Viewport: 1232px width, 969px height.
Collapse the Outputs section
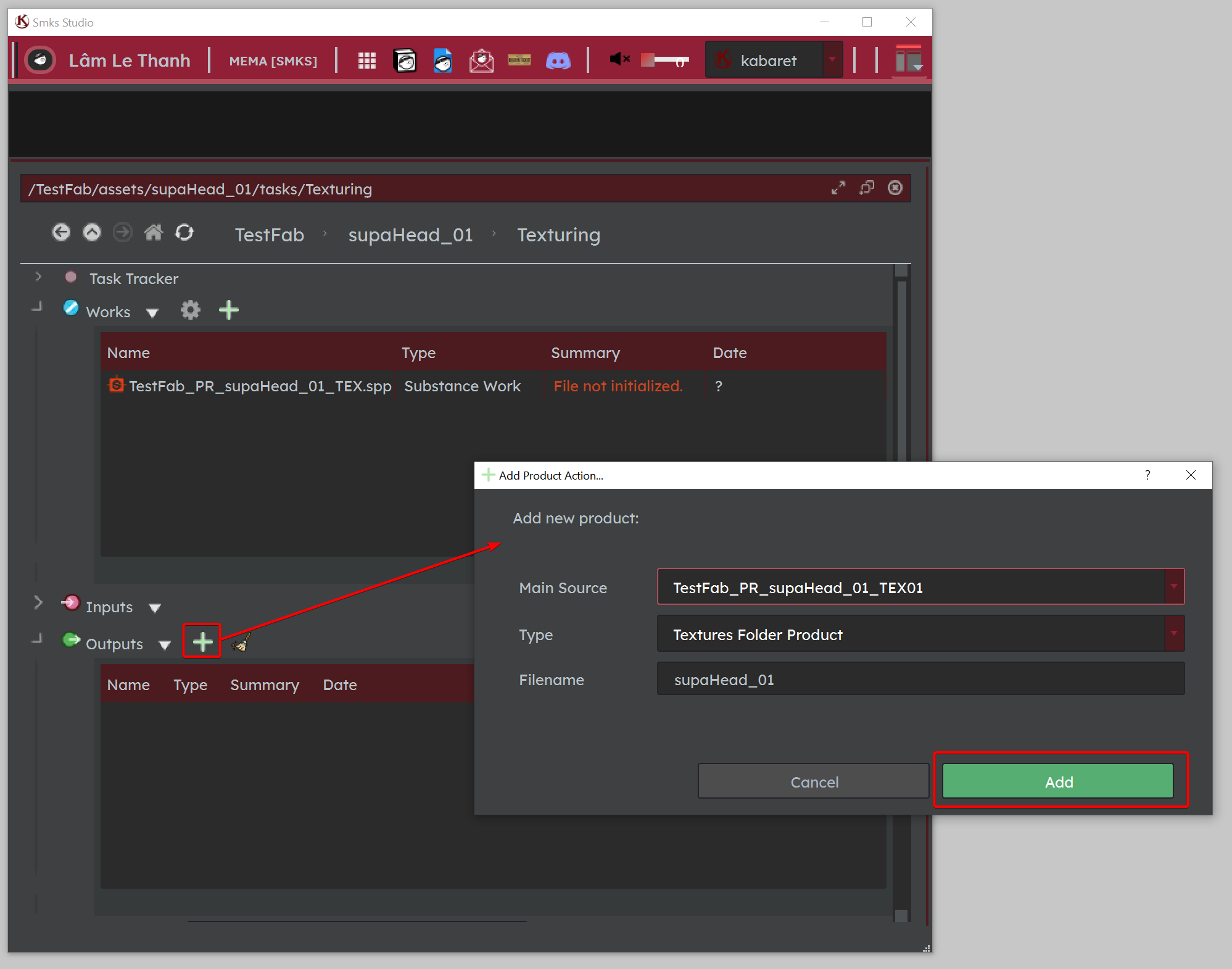(x=38, y=638)
